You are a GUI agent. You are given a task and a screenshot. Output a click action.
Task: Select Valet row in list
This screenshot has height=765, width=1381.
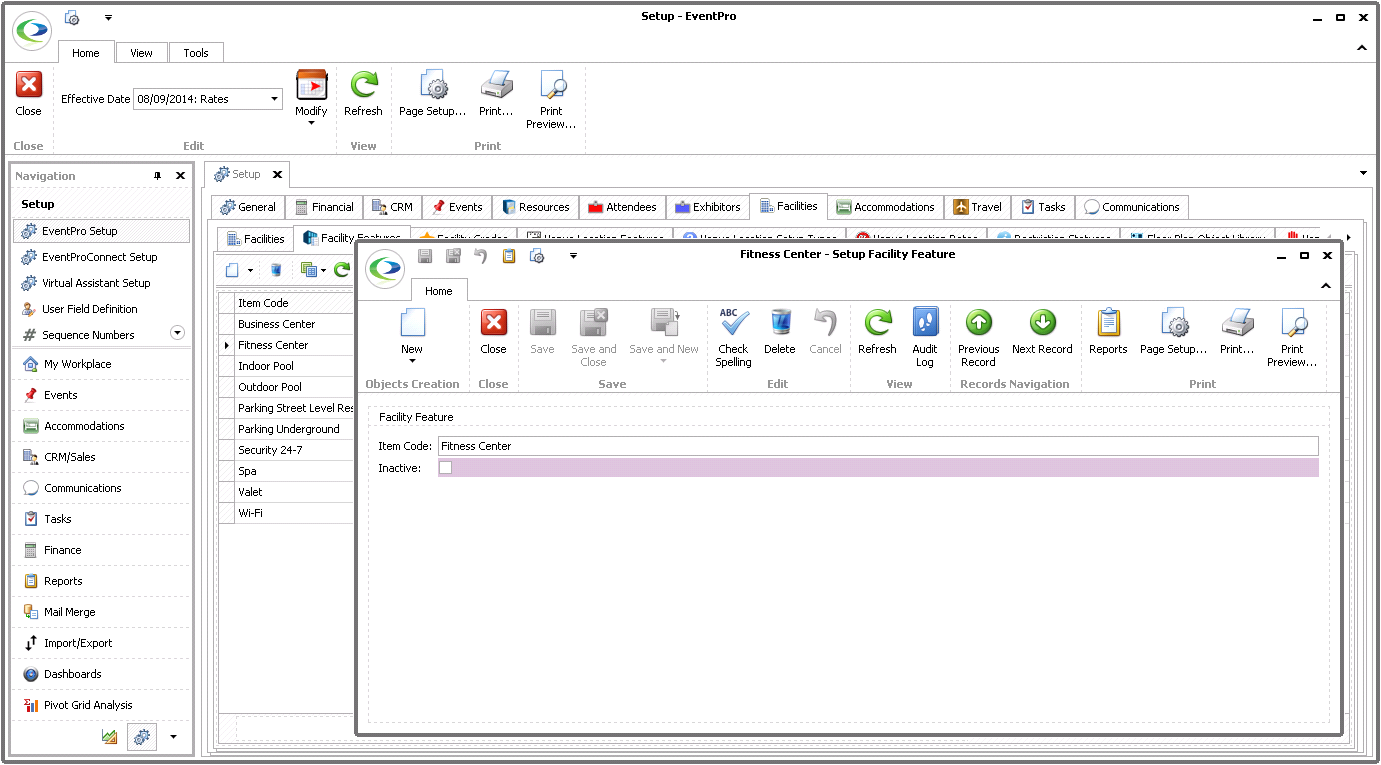294,492
